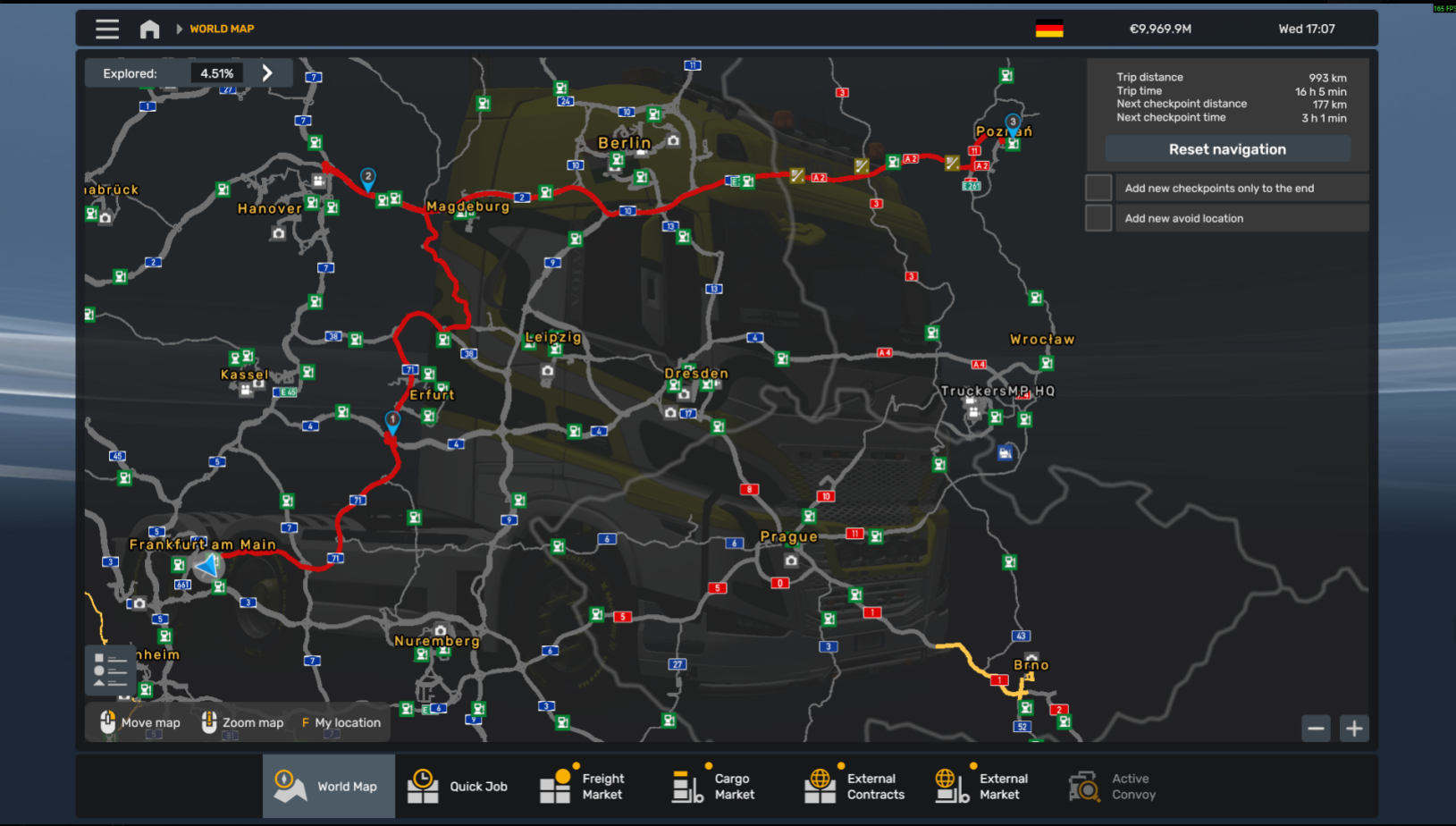Zoom in the map with plus button
Image resolution: width=1456 pixels, height=826 pixels.
1354,729
